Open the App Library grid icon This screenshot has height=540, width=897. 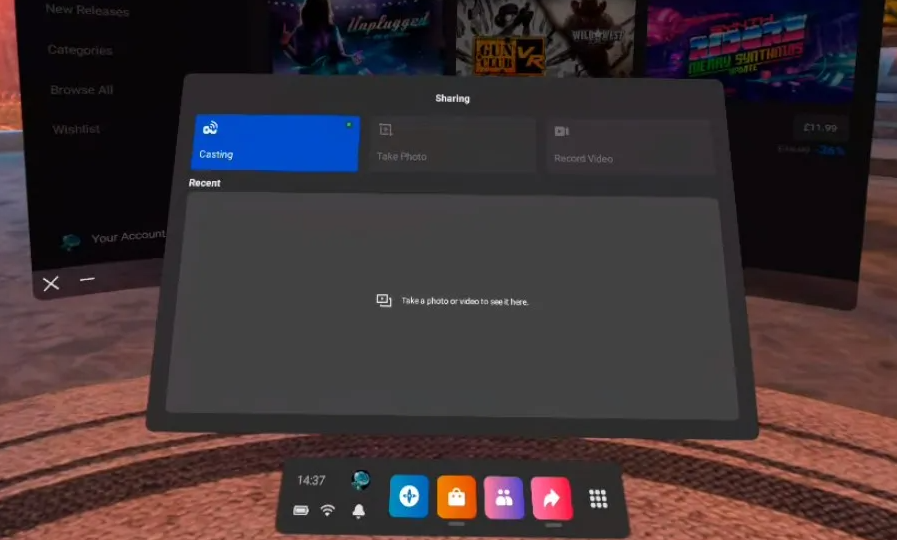(x=598, y=499)
